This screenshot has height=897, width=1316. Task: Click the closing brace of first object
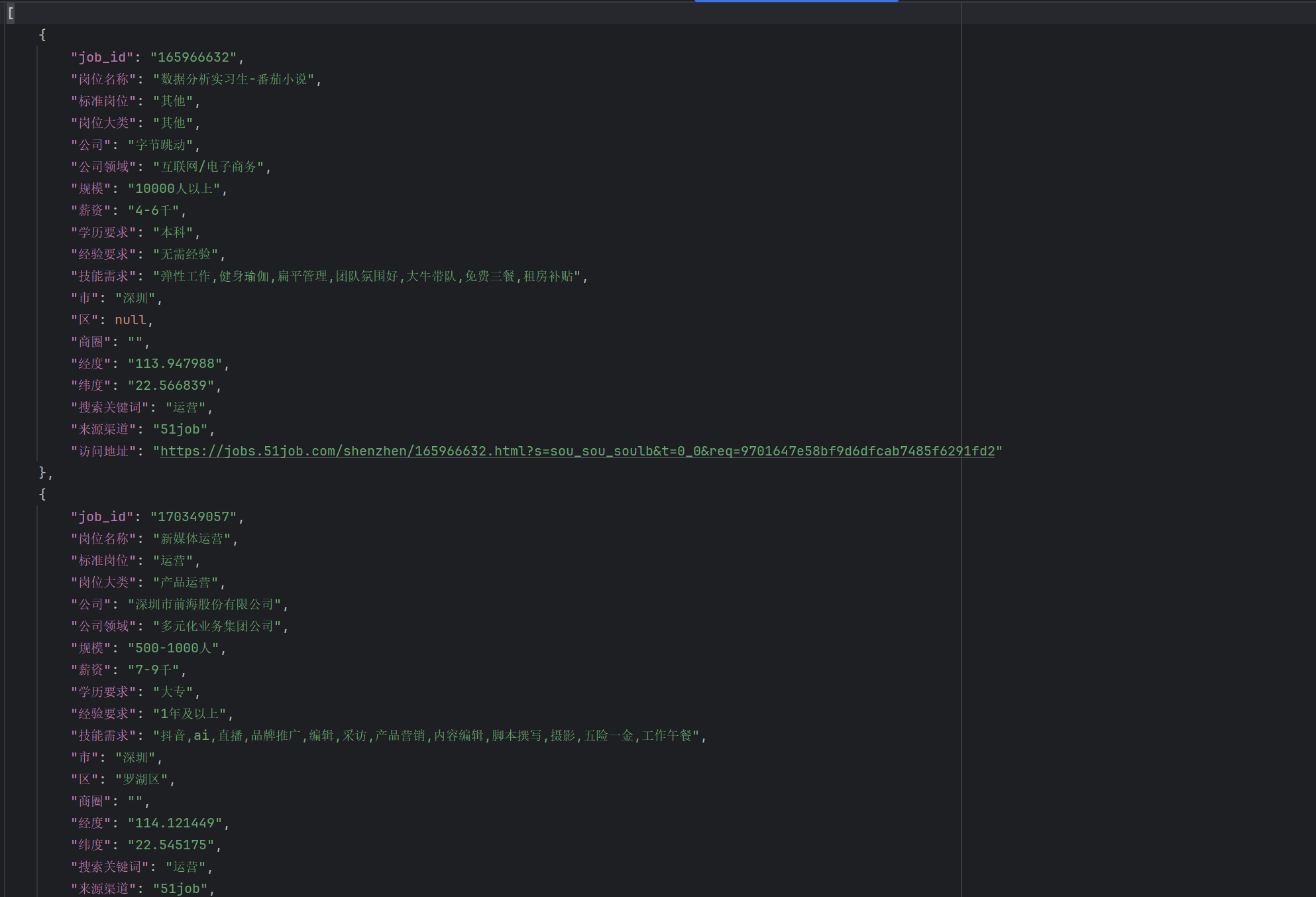[x=42, y=472]
